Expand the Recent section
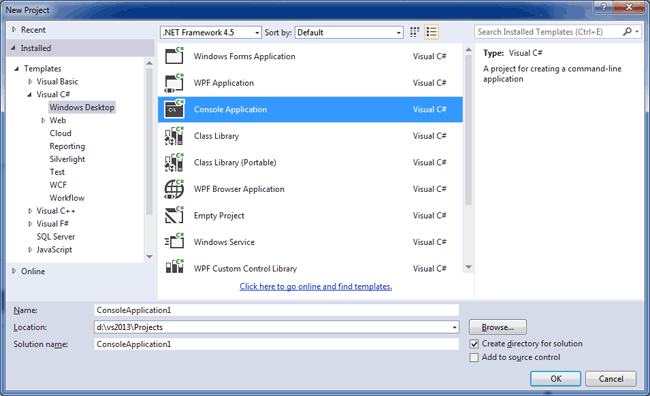This screenshot has height=396, width=650. [14, 30]
